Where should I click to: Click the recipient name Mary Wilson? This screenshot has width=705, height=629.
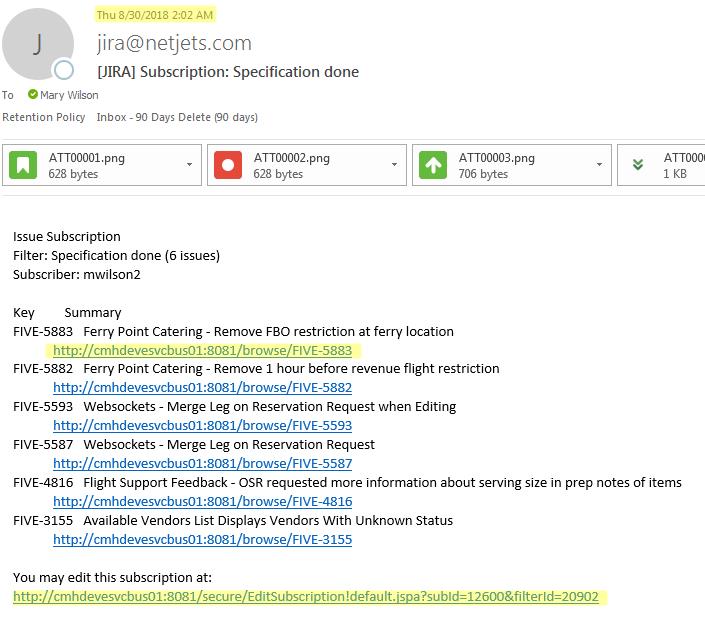(x=69, y=95)
